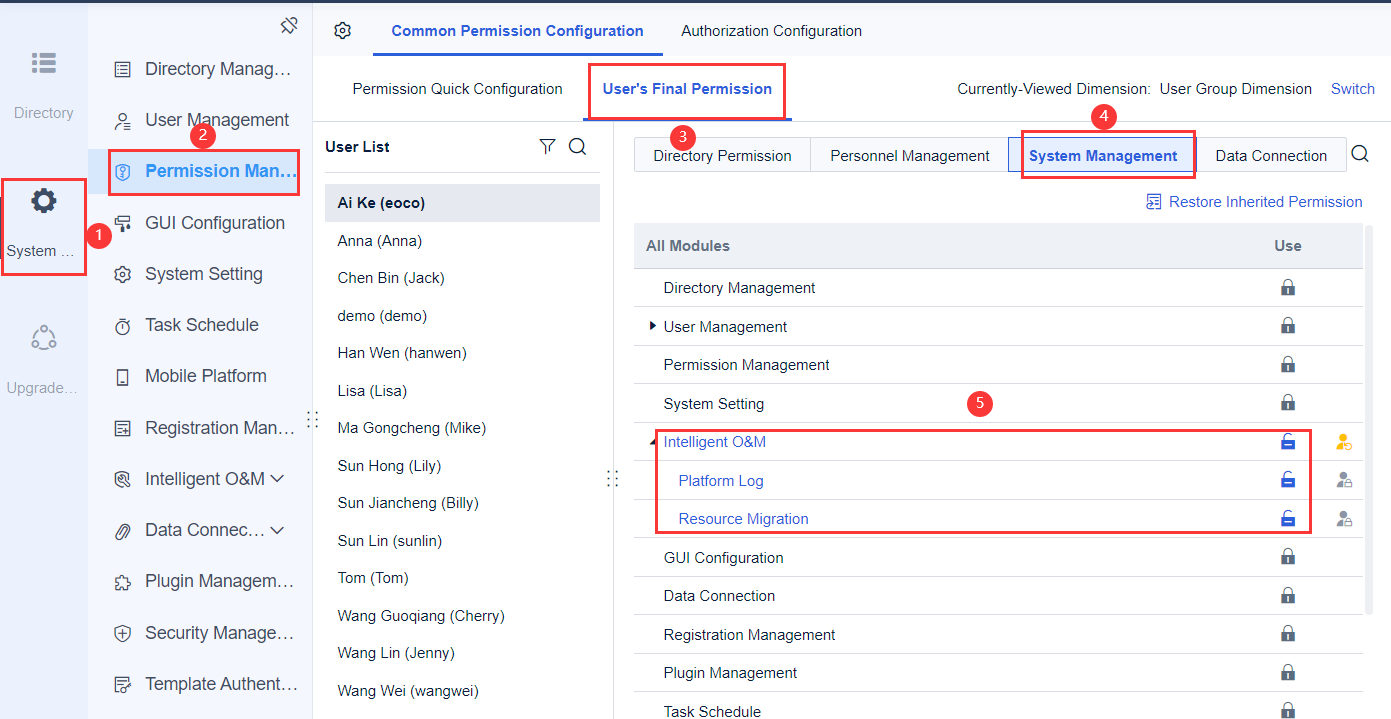Click the Switch dimension link

point(1352,89)
